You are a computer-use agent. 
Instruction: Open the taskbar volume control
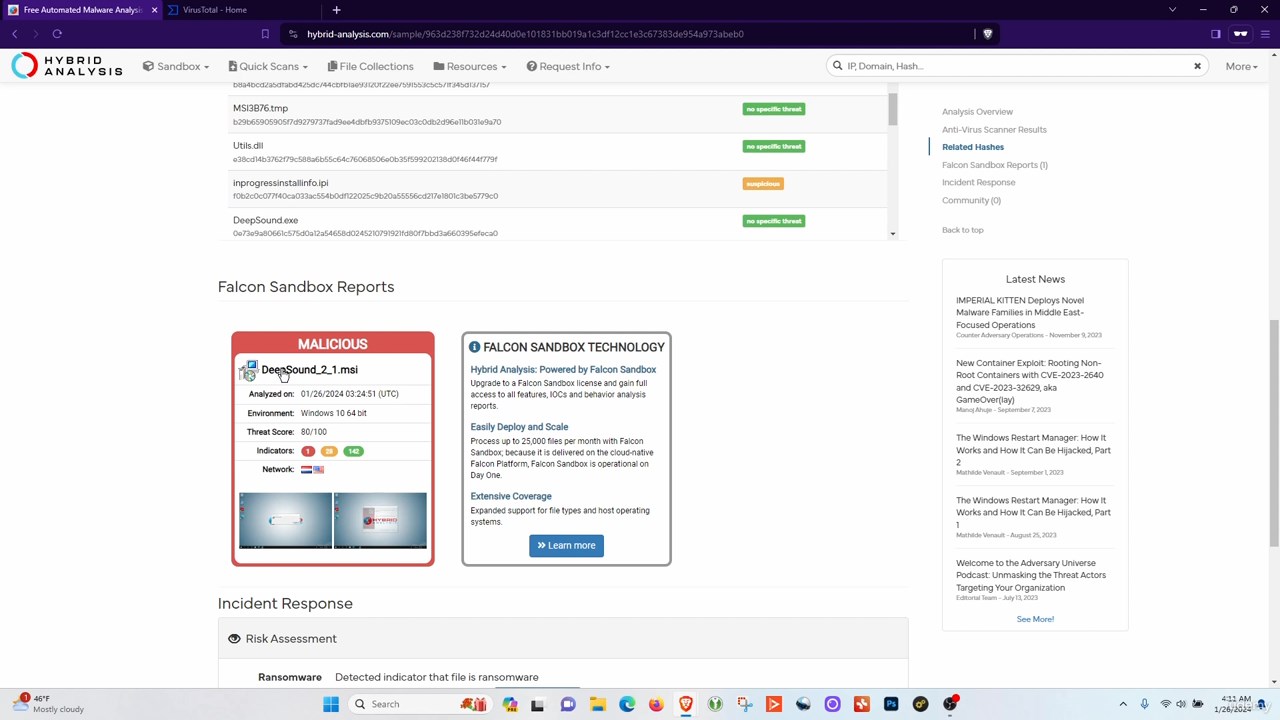[x=1181, y=704]
